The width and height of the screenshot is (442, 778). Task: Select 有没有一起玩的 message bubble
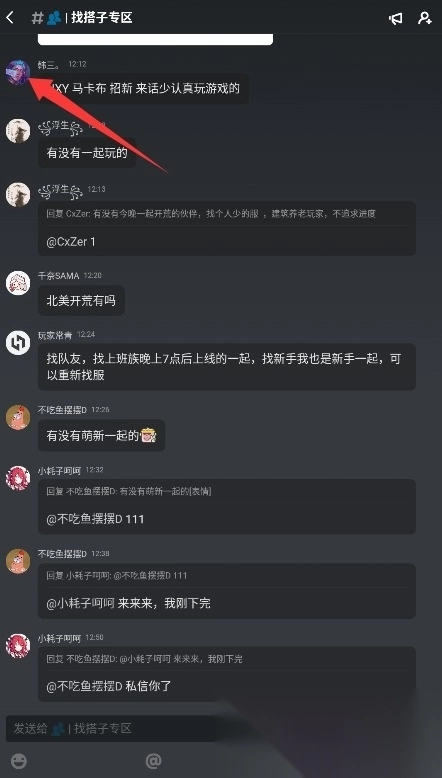pyautogui.click(x=87, y=153)
